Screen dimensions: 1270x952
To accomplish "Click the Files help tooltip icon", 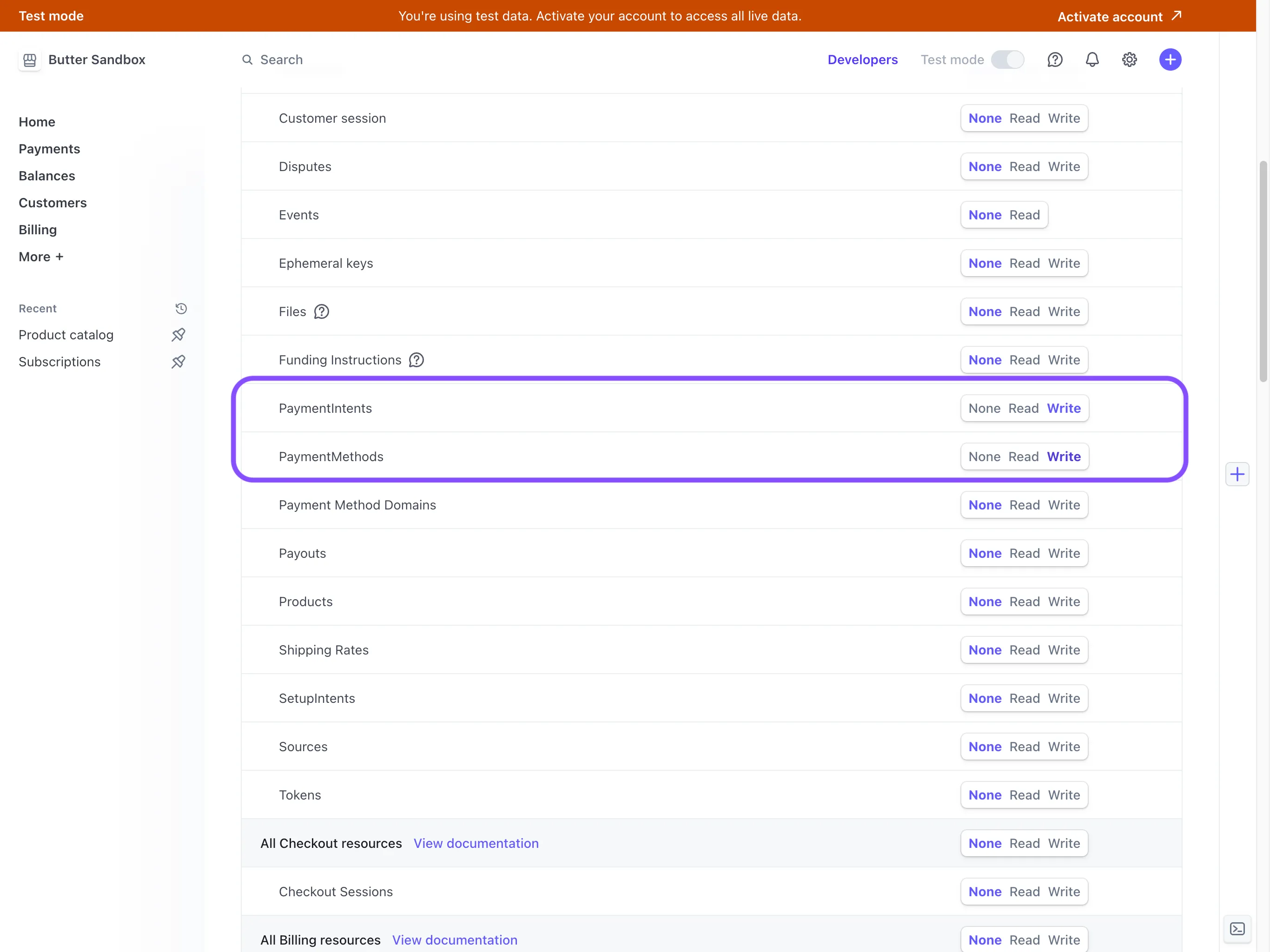I will click(322, 312).
